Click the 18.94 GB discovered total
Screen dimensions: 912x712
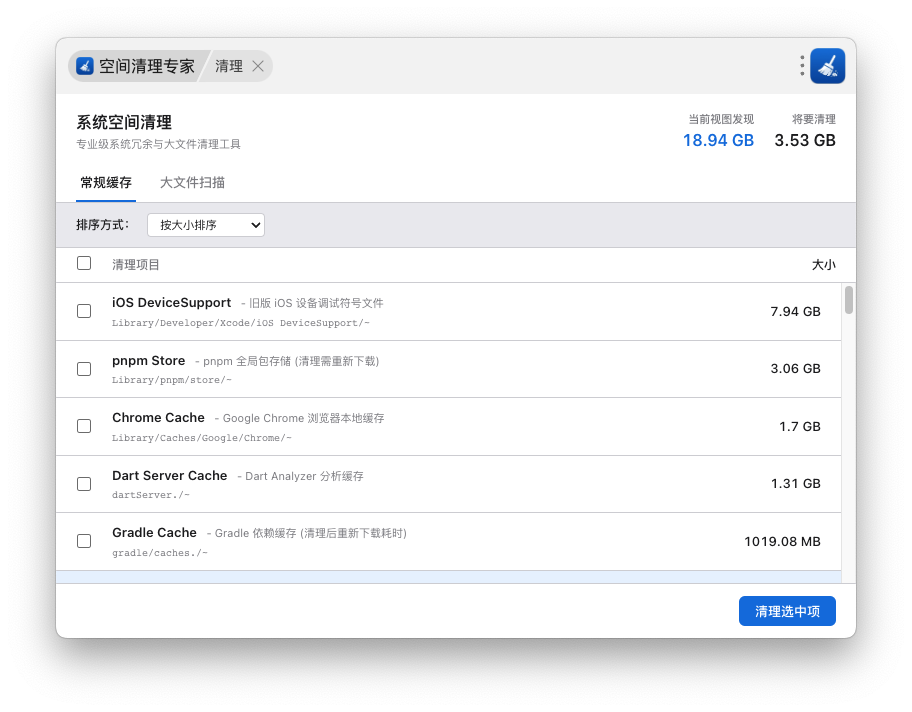pyautogui.click(x=718, y=140)
